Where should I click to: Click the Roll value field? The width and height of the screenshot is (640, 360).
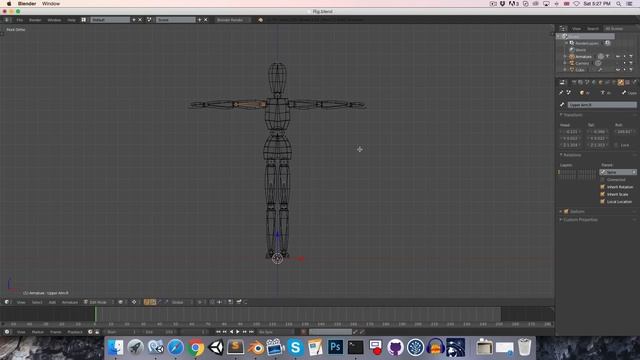pyautogui.click(x=624, y=131)
